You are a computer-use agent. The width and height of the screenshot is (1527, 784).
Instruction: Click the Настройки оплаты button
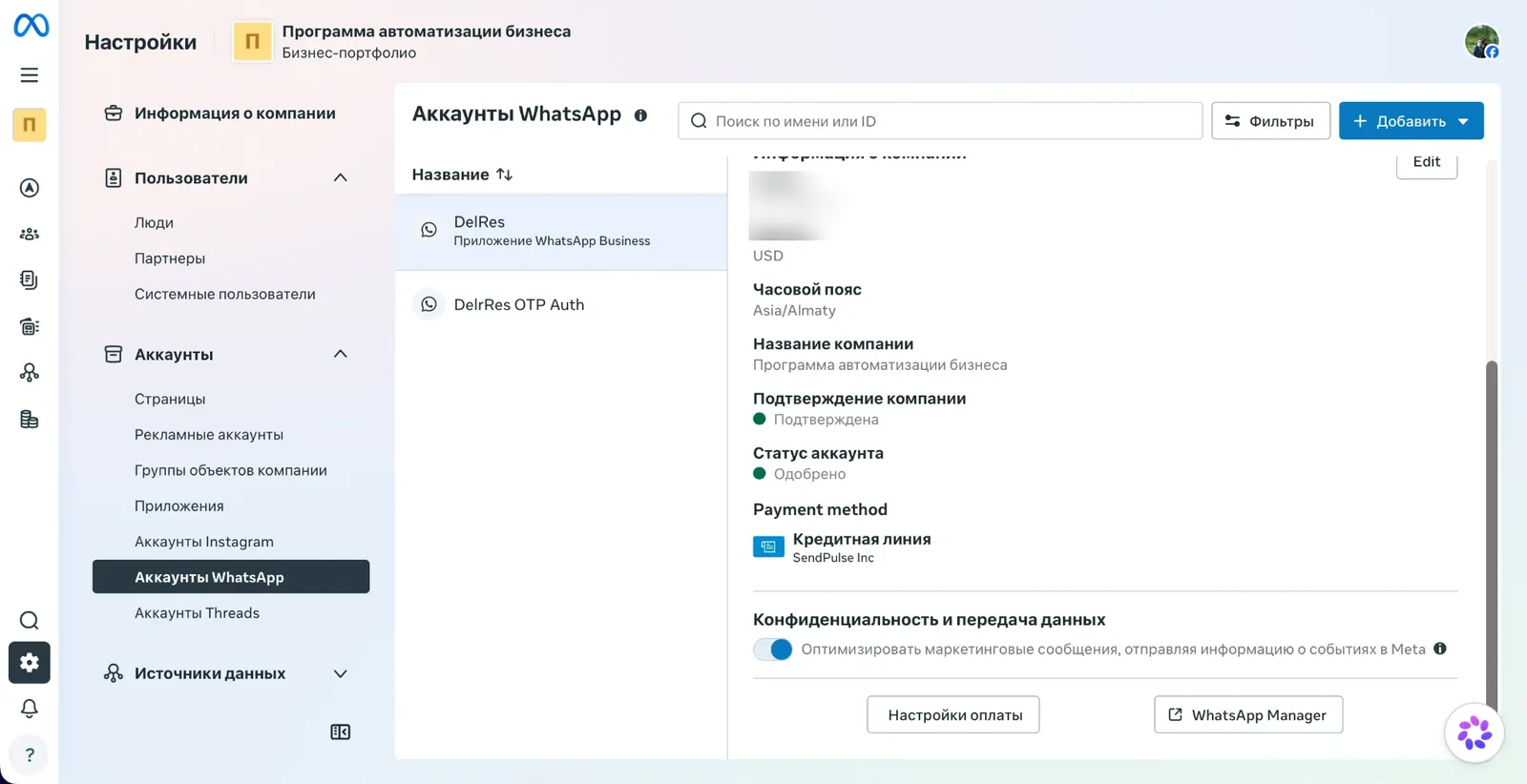coord(953,714)
